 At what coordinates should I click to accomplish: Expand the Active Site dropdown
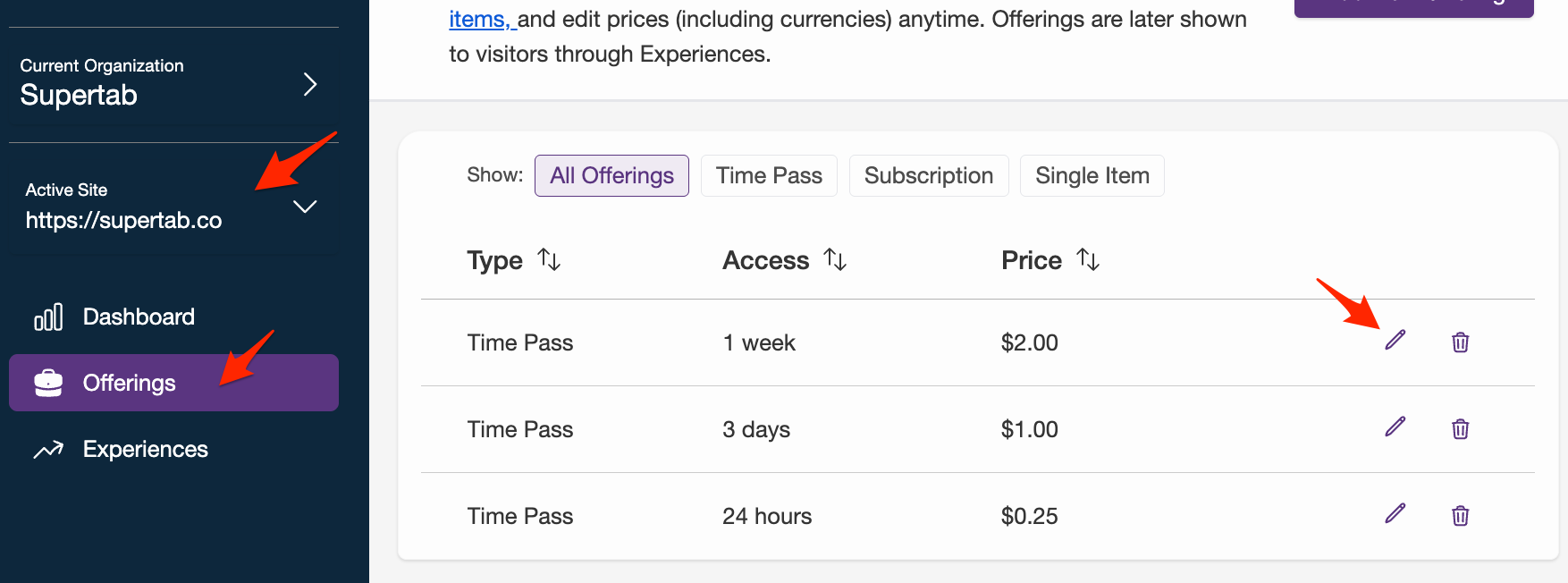coord(305,207)
